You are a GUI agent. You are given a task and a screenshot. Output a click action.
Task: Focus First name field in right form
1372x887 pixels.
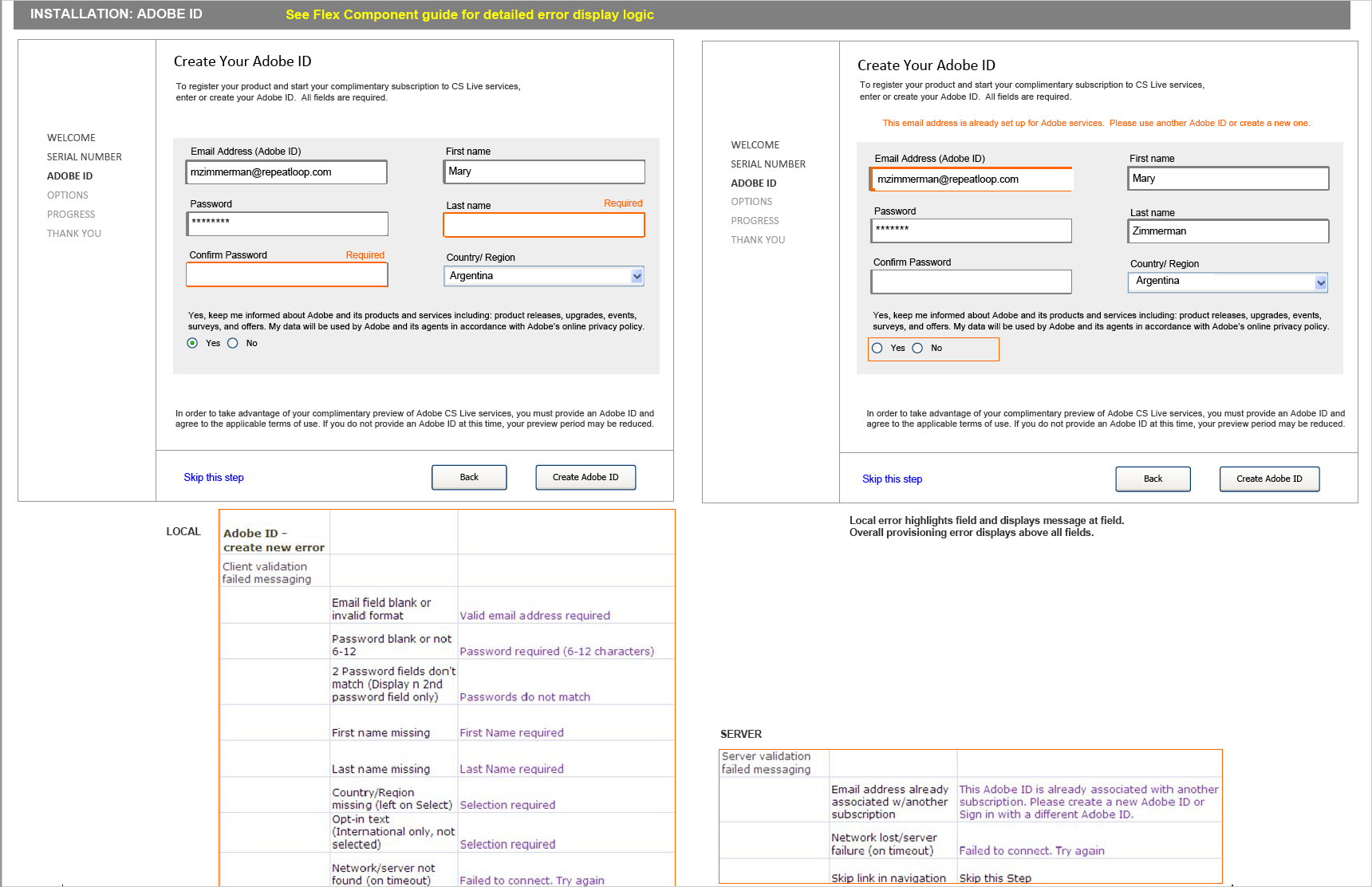pyautogui.click(x=1228, y=179)
